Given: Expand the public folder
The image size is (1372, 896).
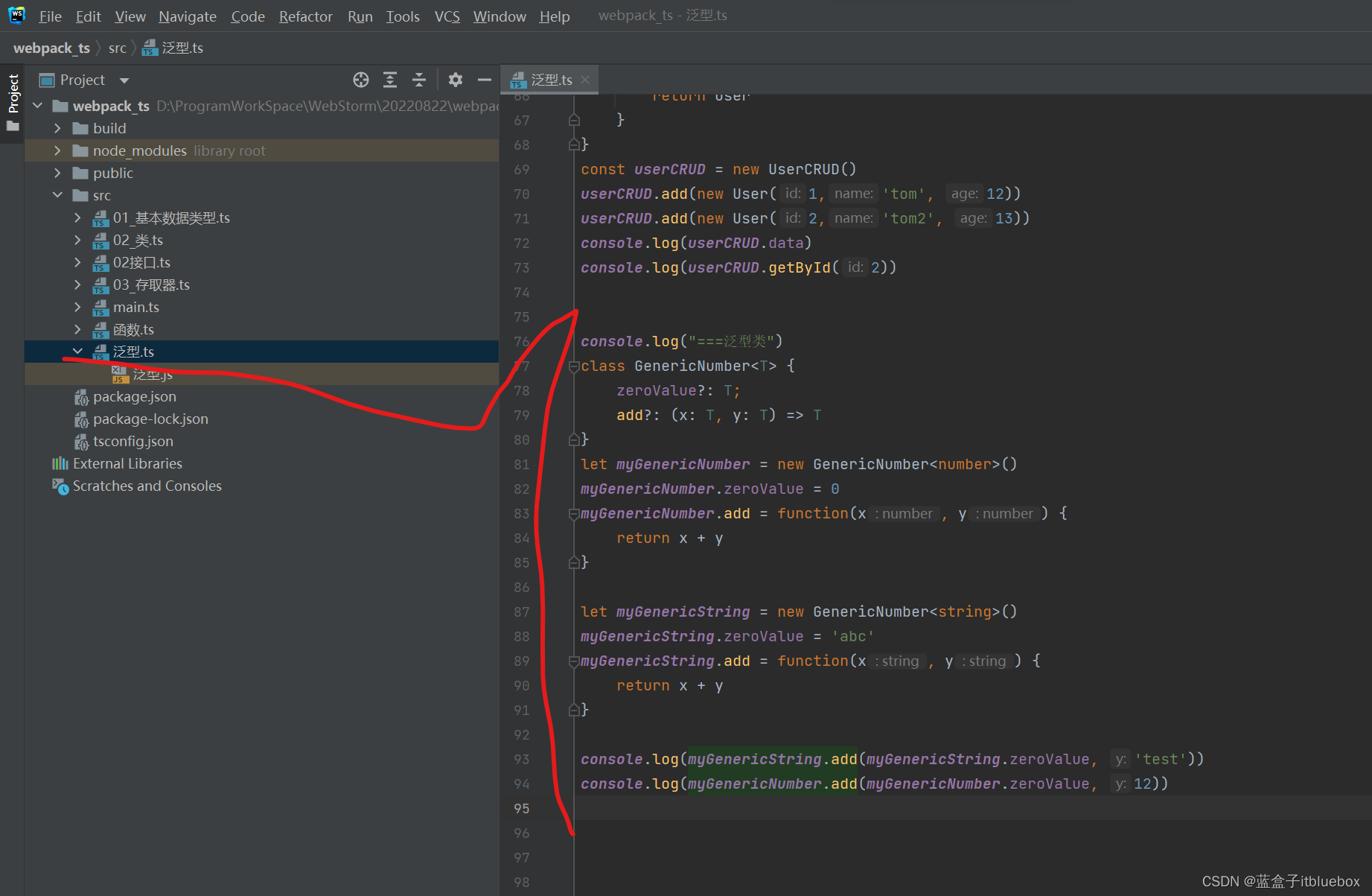Looking at the screenshot, I should (58, 173).
